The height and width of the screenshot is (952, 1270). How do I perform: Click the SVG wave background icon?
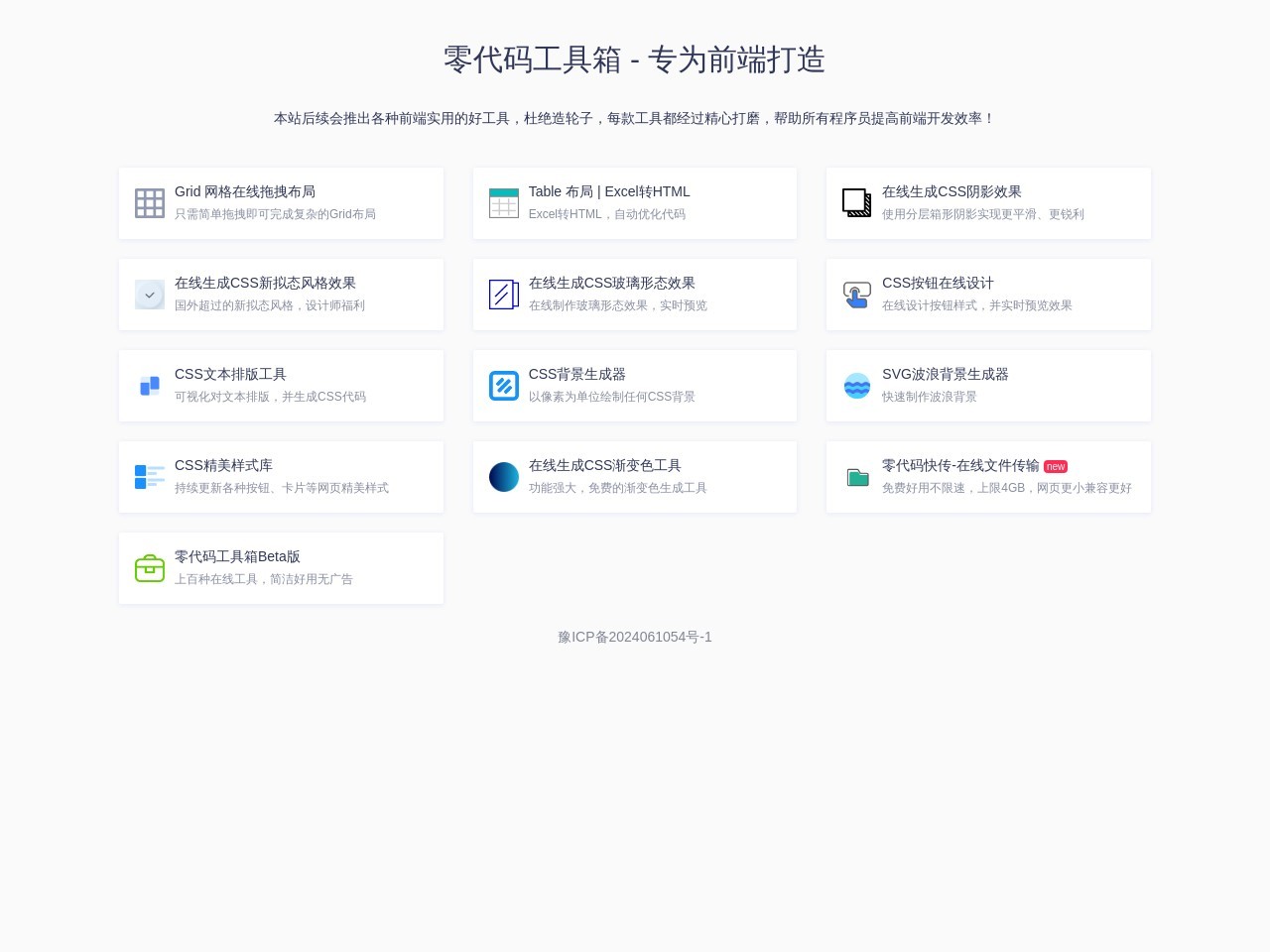857,386
